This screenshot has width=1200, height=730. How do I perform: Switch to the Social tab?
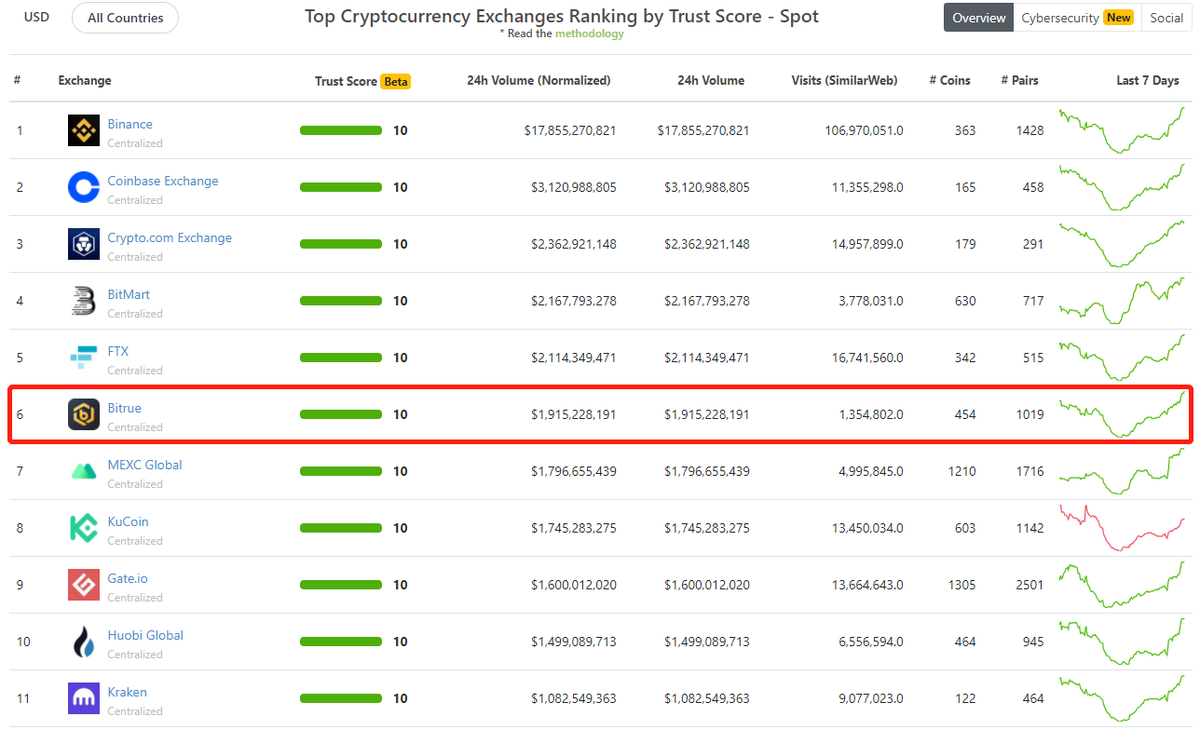click(1166, 18)
